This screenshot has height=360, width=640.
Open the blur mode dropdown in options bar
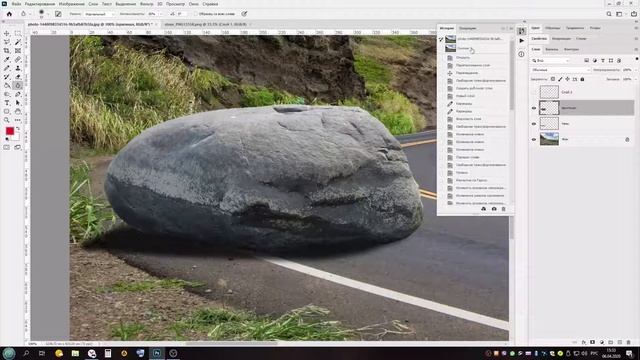[99, 14]
